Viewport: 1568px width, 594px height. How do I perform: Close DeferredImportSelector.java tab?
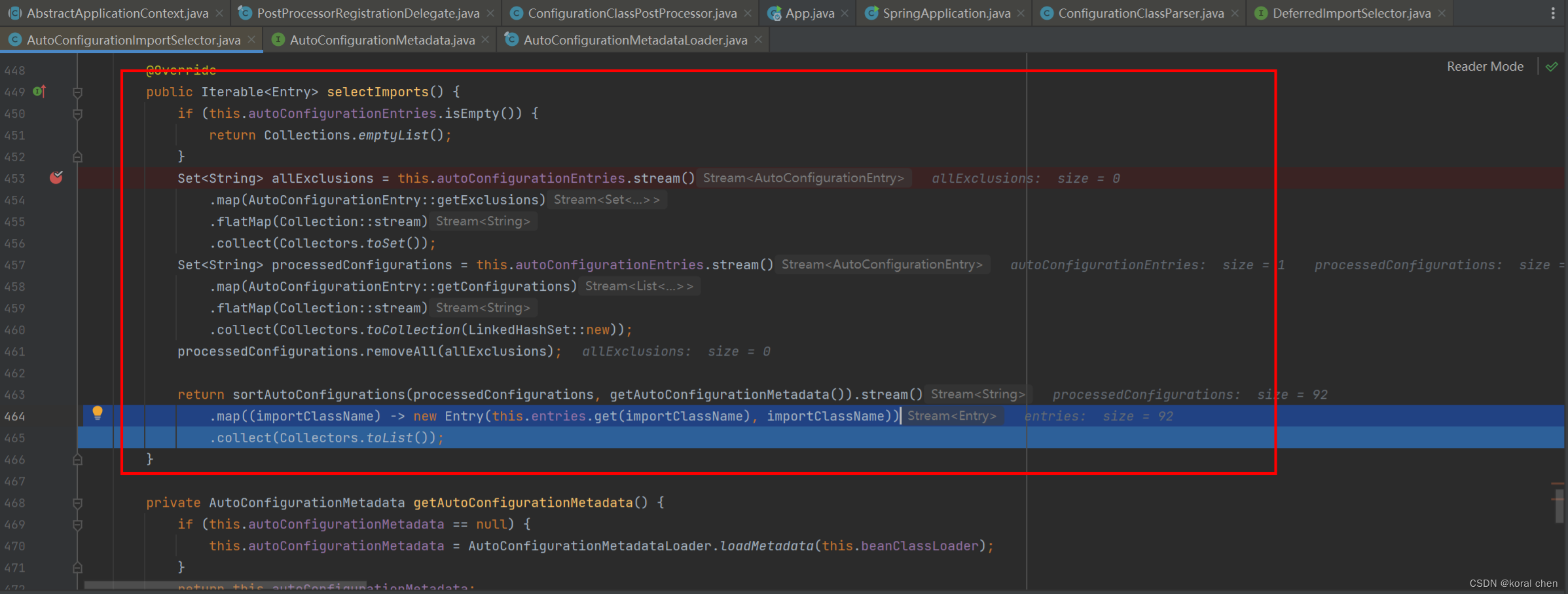point(1442,13)
